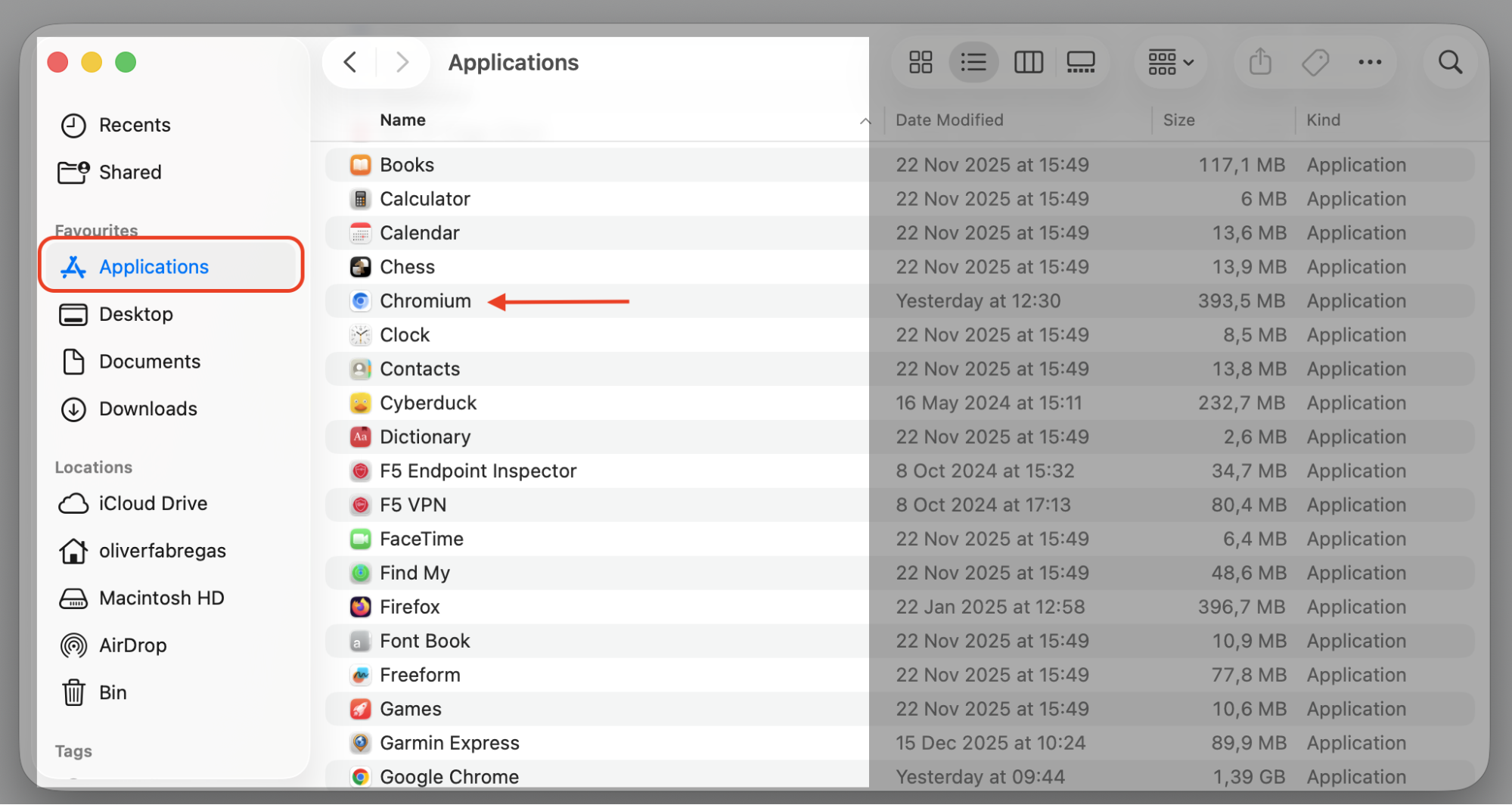Click the Firefox file name

[x=410, y=607]
